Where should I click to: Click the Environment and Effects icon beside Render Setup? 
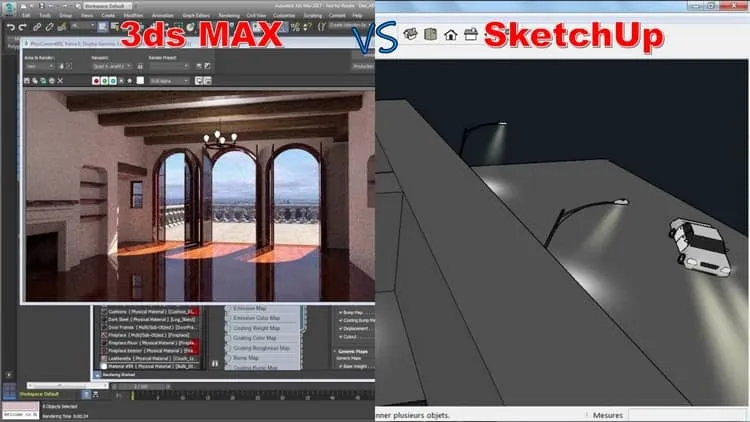pos(208,66)
